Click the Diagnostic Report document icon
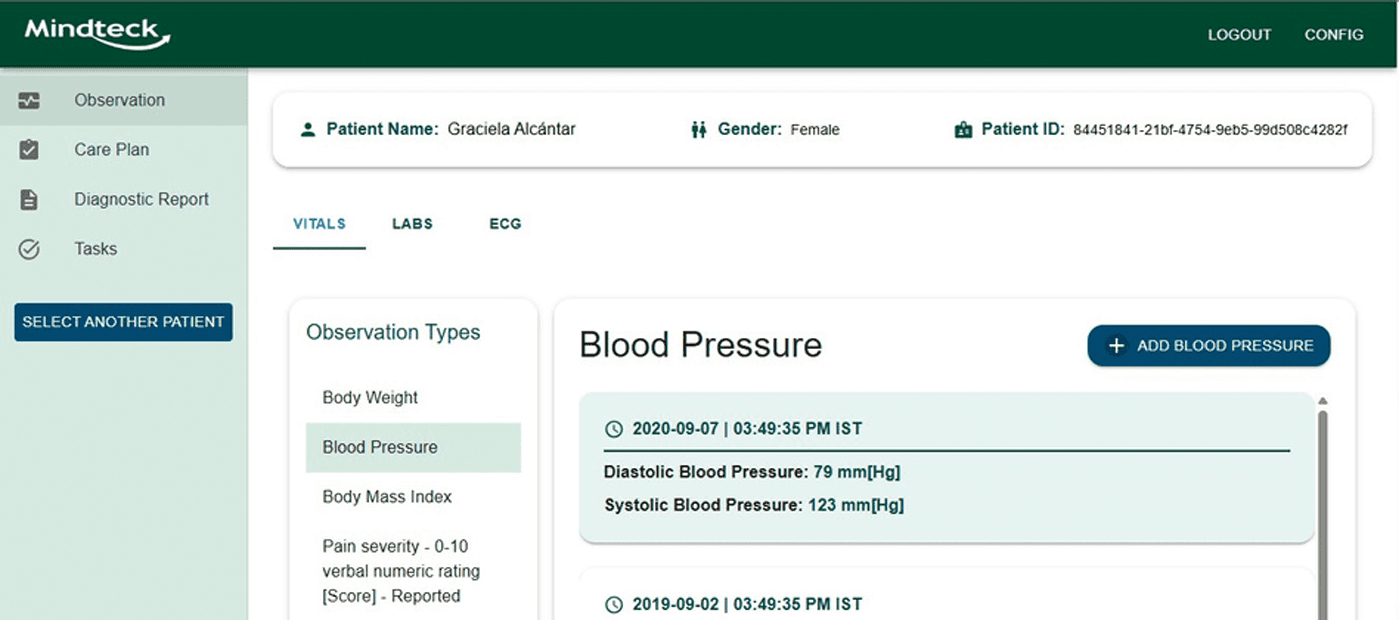The height and width of the screenshot is (621, 1399). click(29, 199)
